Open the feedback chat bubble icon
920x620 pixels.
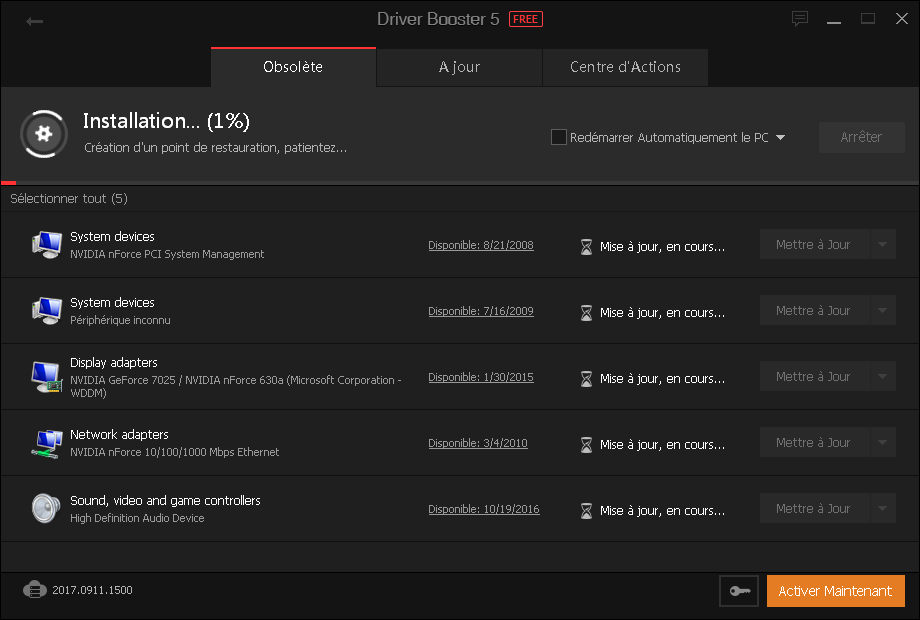pos(800,19)
